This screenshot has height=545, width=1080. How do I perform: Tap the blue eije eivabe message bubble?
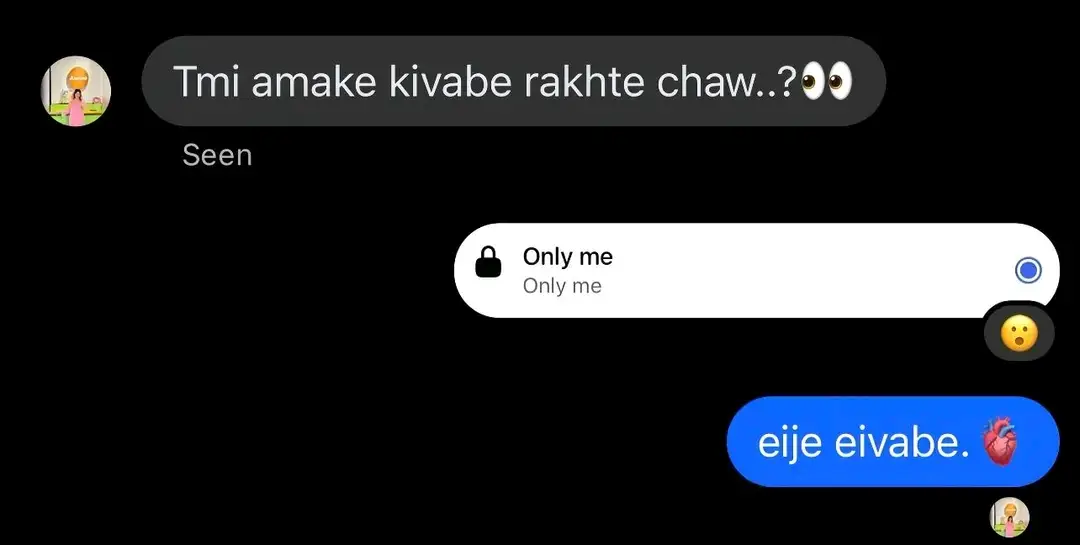(x=893, y=442)
